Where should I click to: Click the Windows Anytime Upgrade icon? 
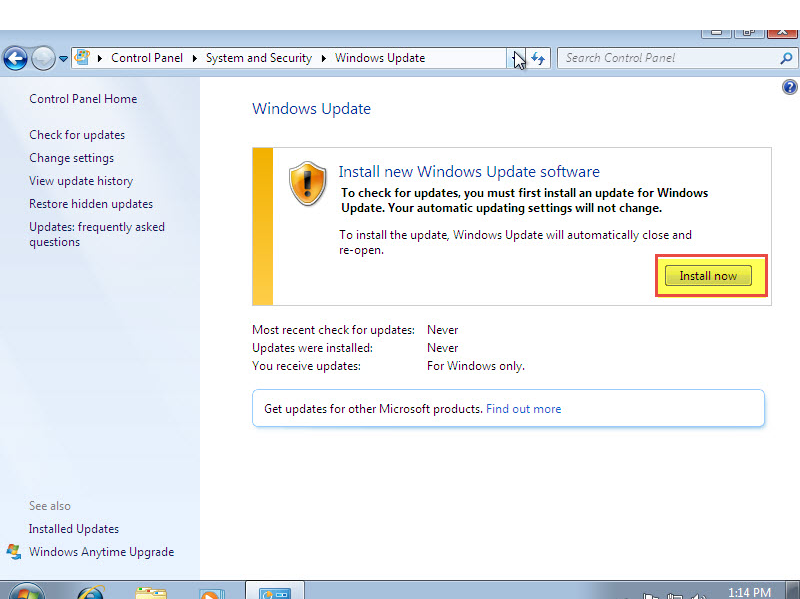pos(14,552)
